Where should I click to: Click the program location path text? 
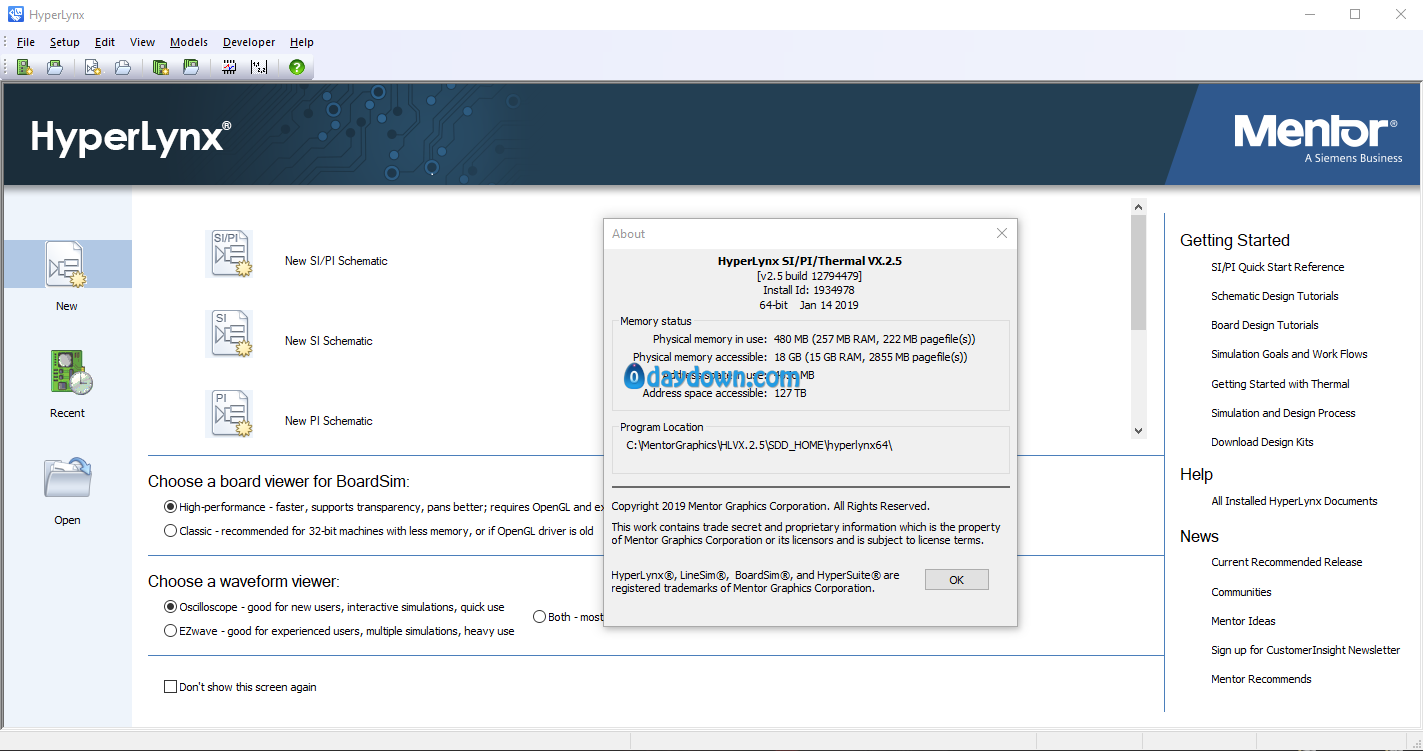[x=759, y=445]
